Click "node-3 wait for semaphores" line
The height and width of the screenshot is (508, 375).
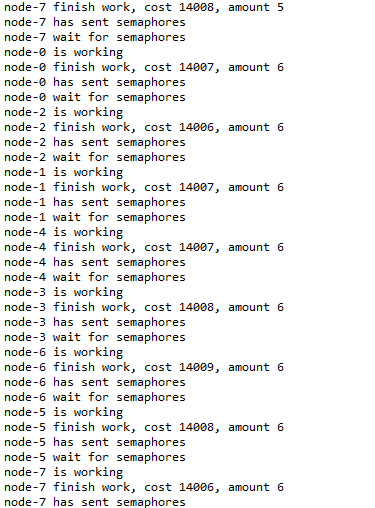[95, 337]
